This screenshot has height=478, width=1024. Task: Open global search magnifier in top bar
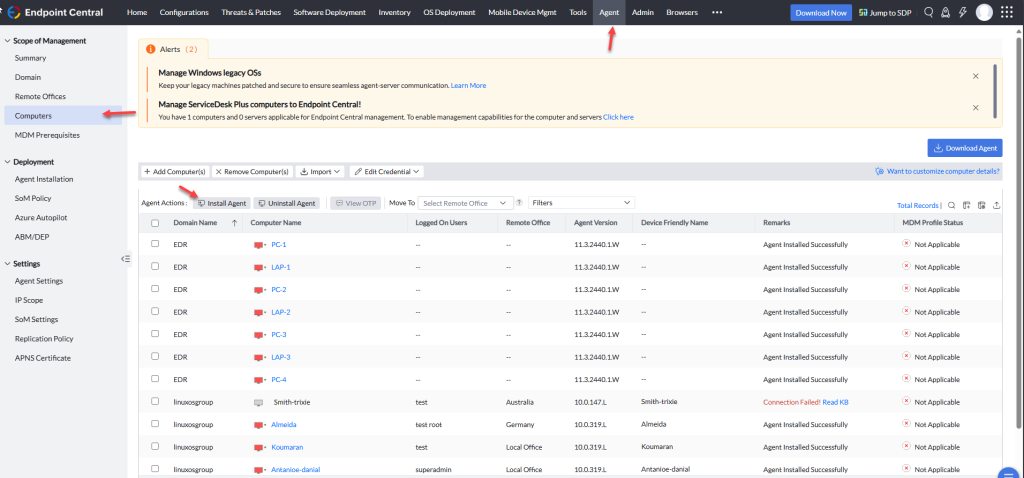click(x=929, y=12)
